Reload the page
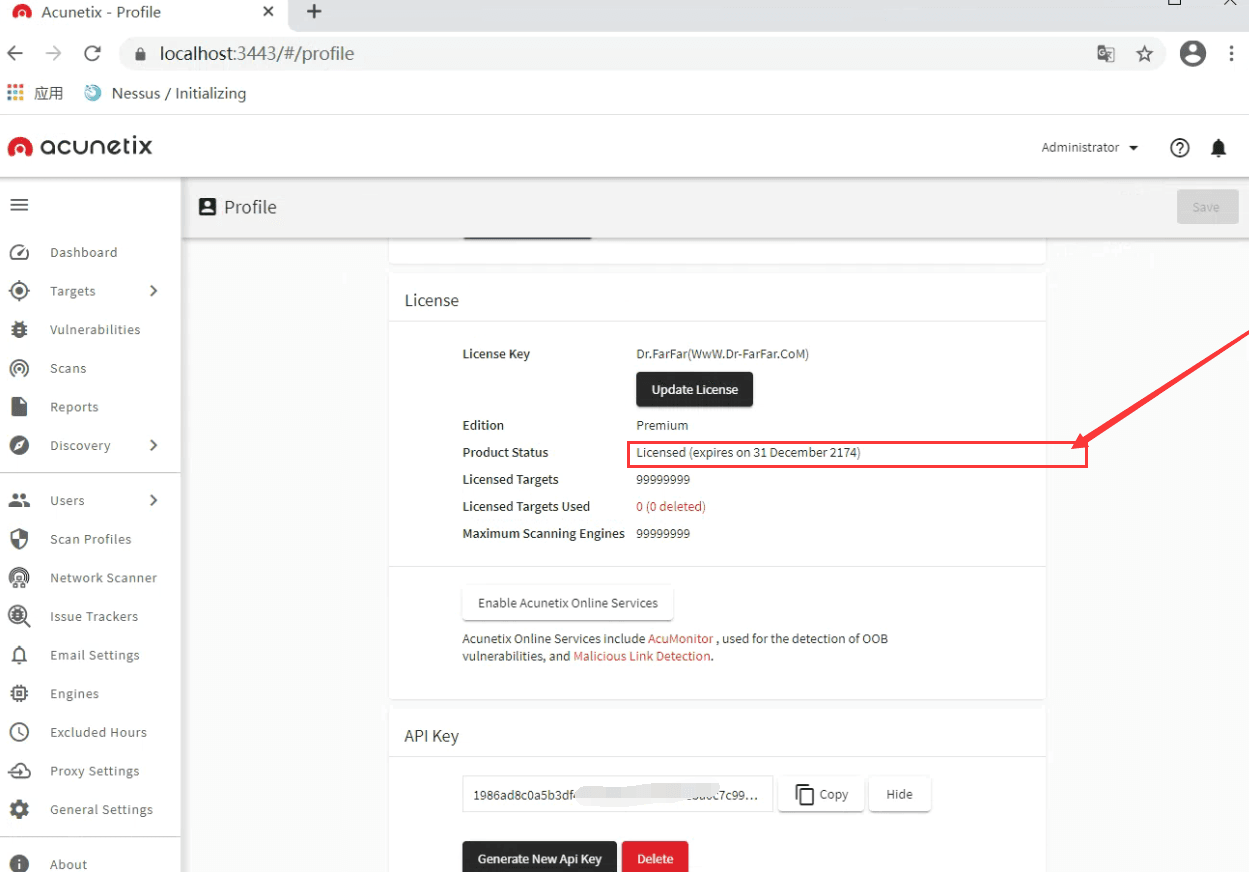Image resolution: width=1249 pixels, height=872 pixels. tap(93, 54)
